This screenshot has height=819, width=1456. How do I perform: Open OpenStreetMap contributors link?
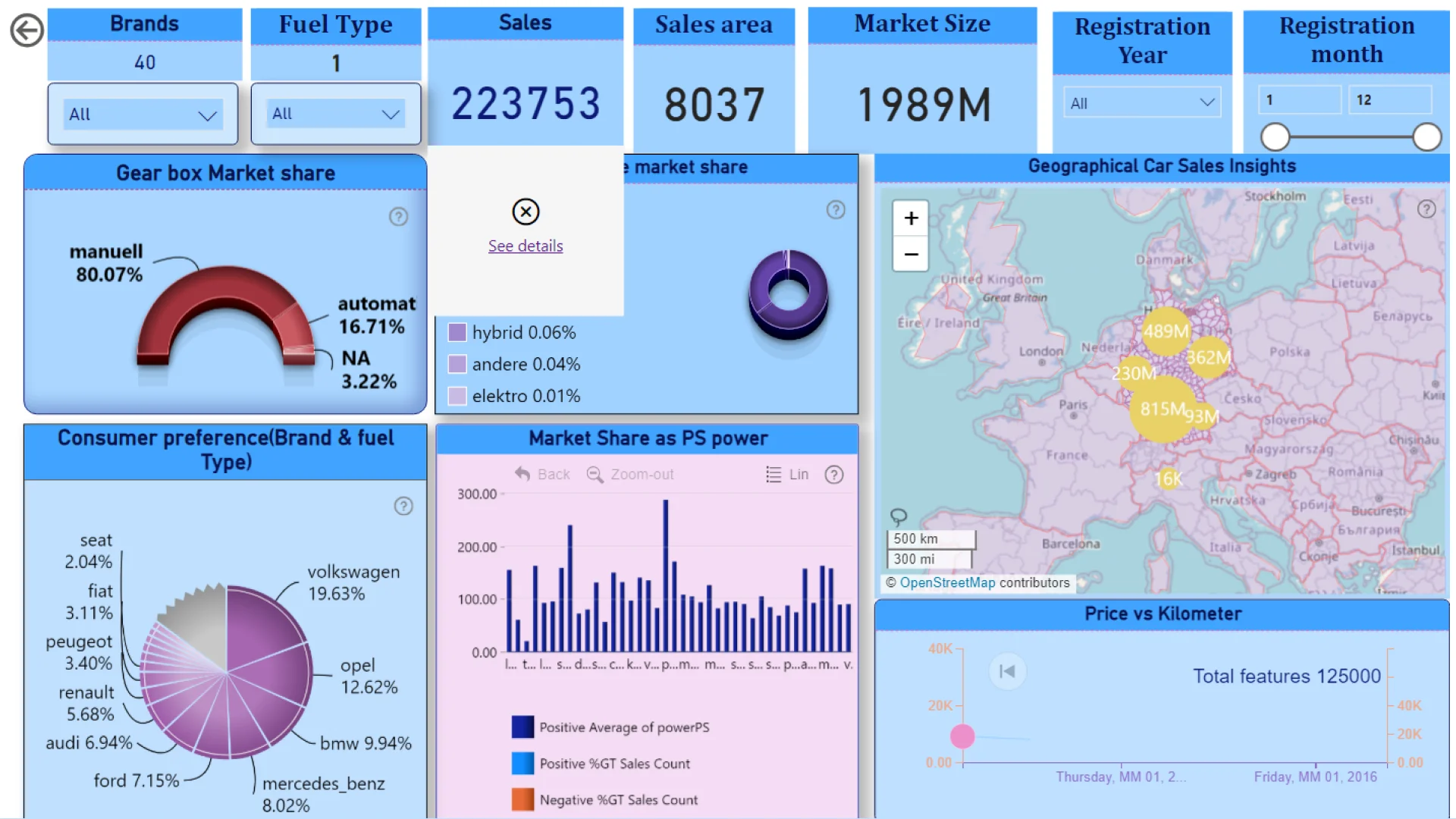click(x=947, y=582)
